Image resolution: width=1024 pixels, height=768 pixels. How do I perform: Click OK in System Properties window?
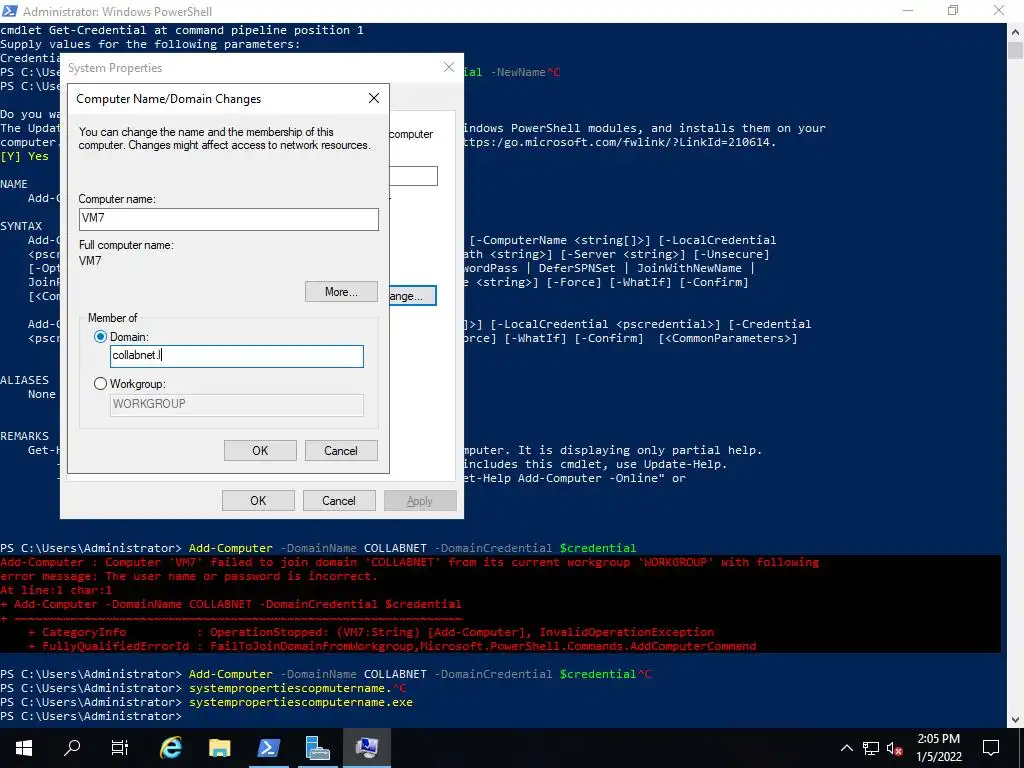coord(258,500)
